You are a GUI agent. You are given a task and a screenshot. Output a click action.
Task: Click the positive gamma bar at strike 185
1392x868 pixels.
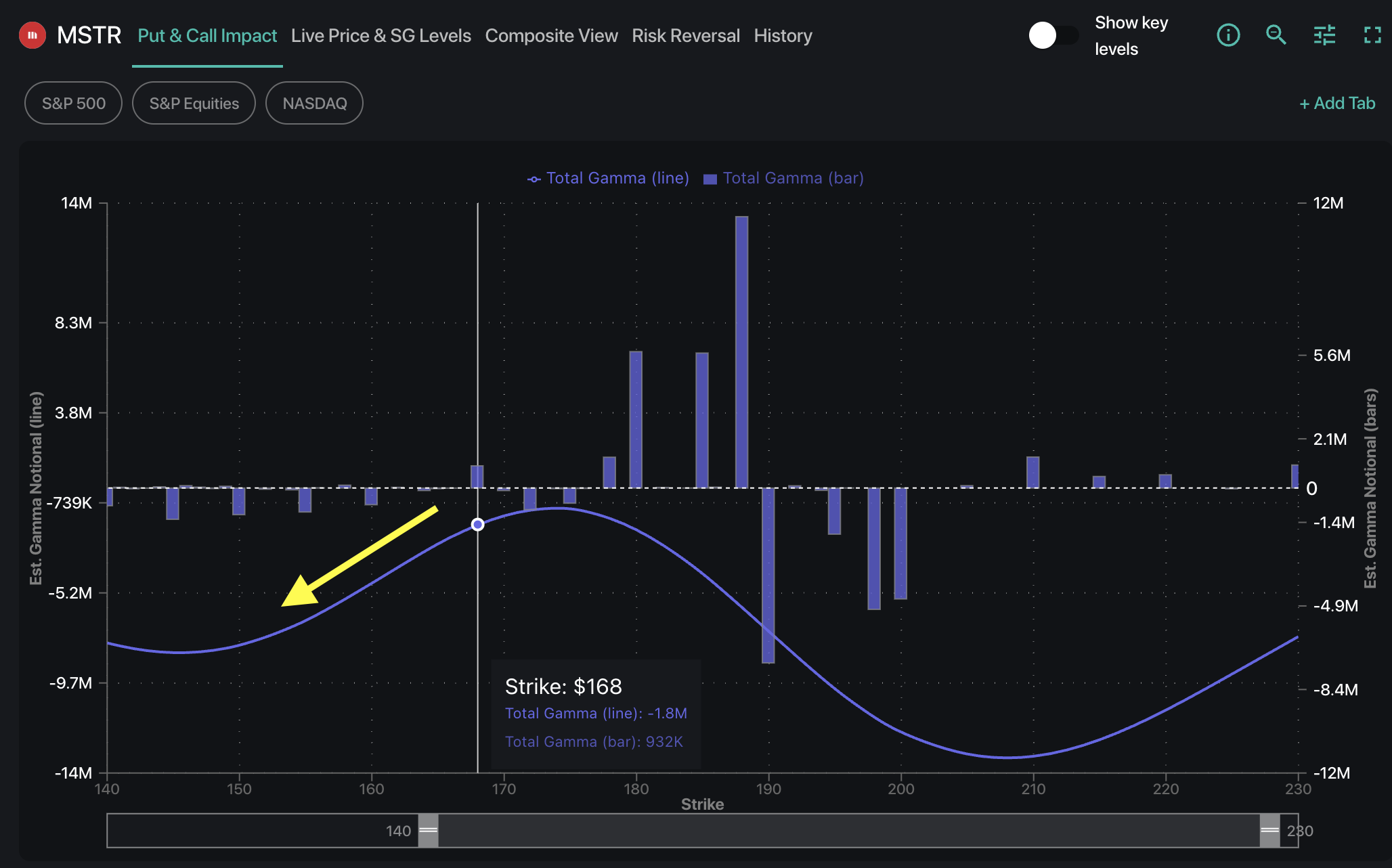coord(702,420)
